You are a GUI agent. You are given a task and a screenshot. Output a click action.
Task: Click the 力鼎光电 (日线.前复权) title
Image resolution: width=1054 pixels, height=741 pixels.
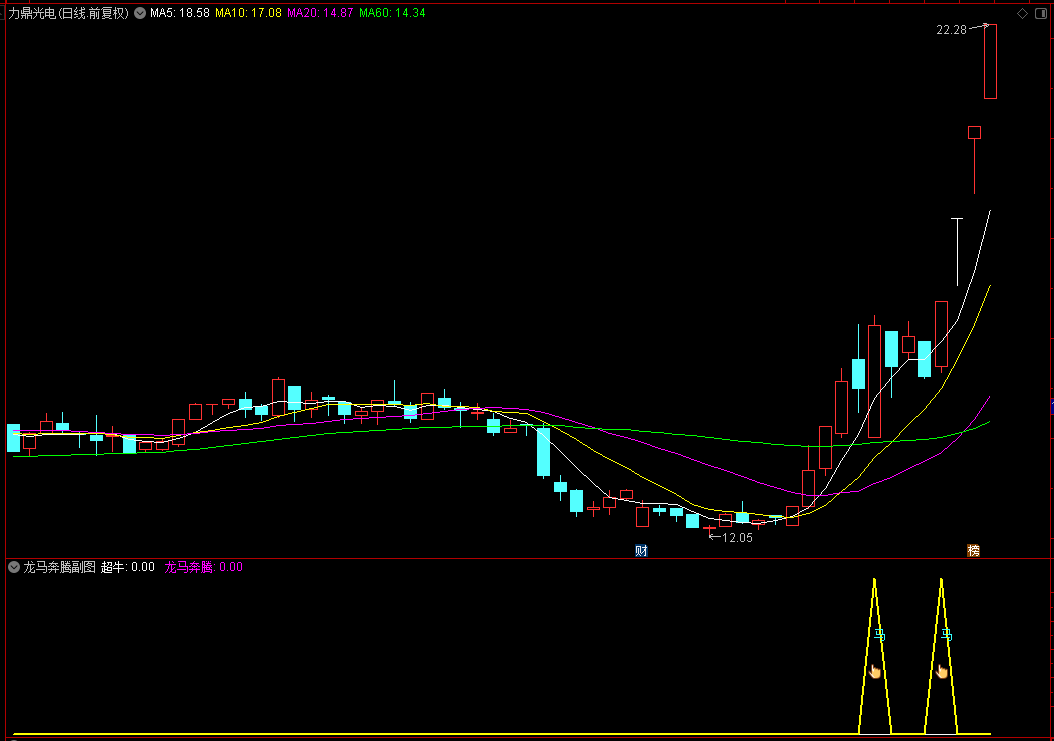coord(68,13)
